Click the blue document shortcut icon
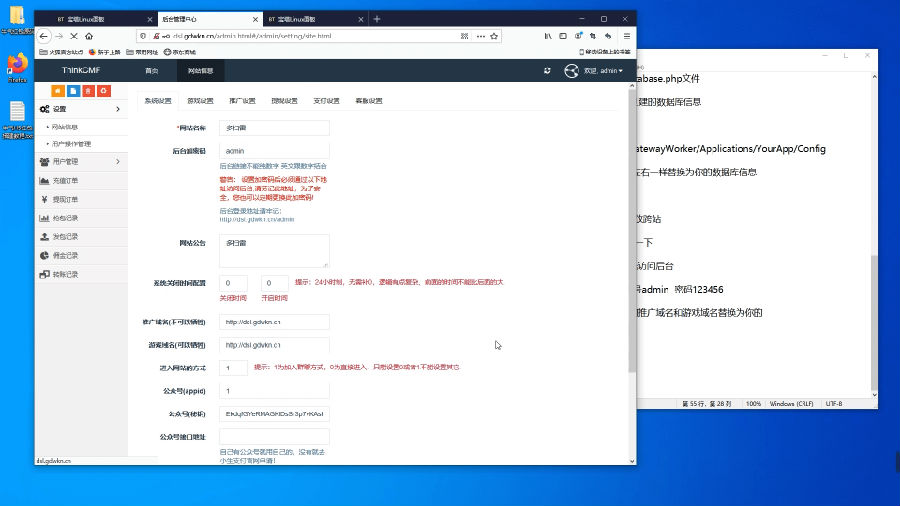 tap(73, 91)
